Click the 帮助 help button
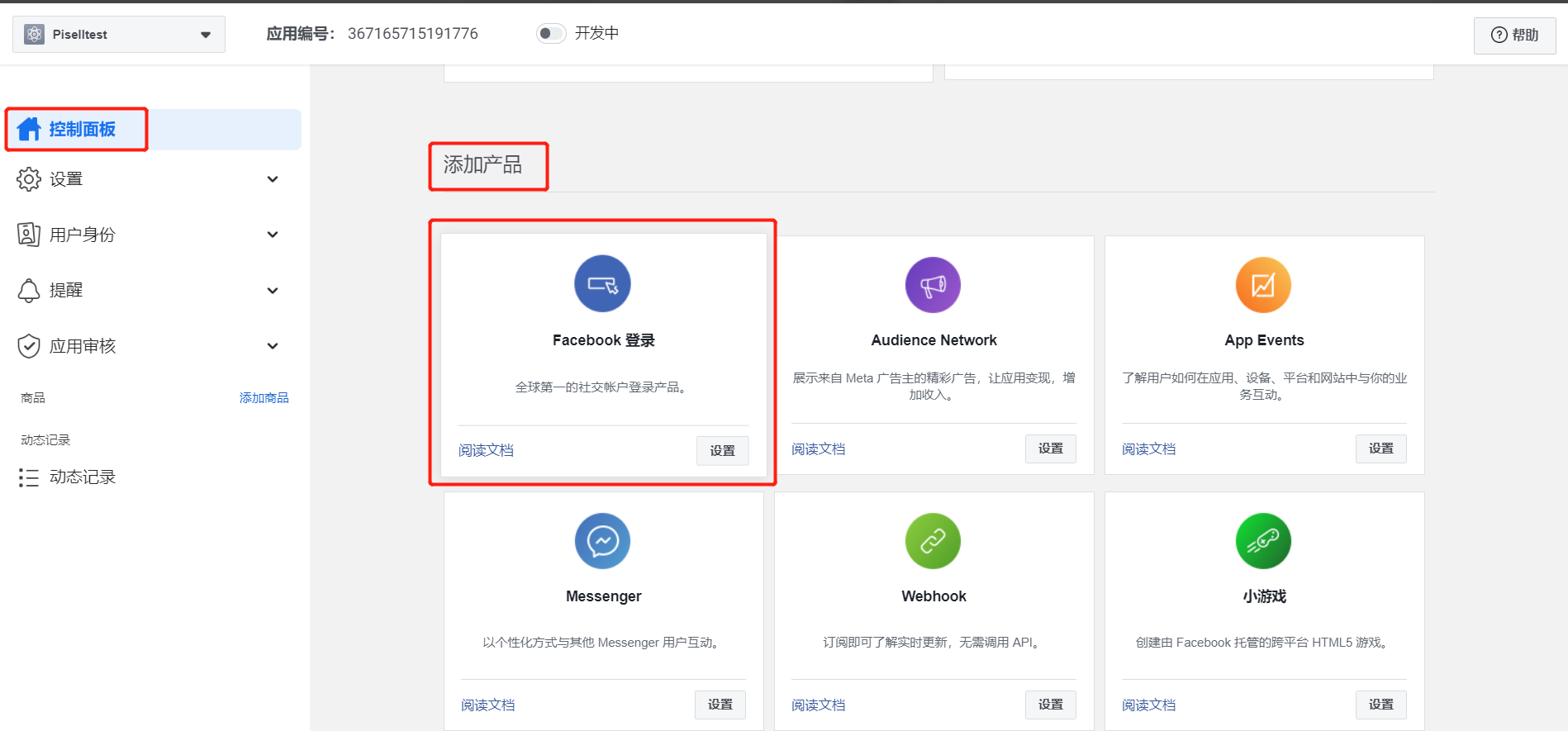Viewport: 1568px width, 731px height. pos(1514,35)
